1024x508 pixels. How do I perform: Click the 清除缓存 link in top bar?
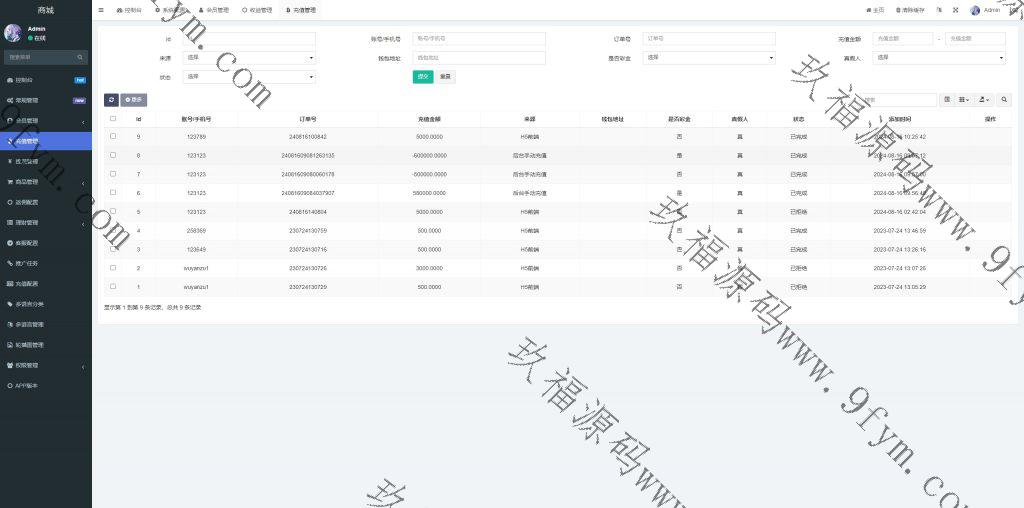pos(908,10)
